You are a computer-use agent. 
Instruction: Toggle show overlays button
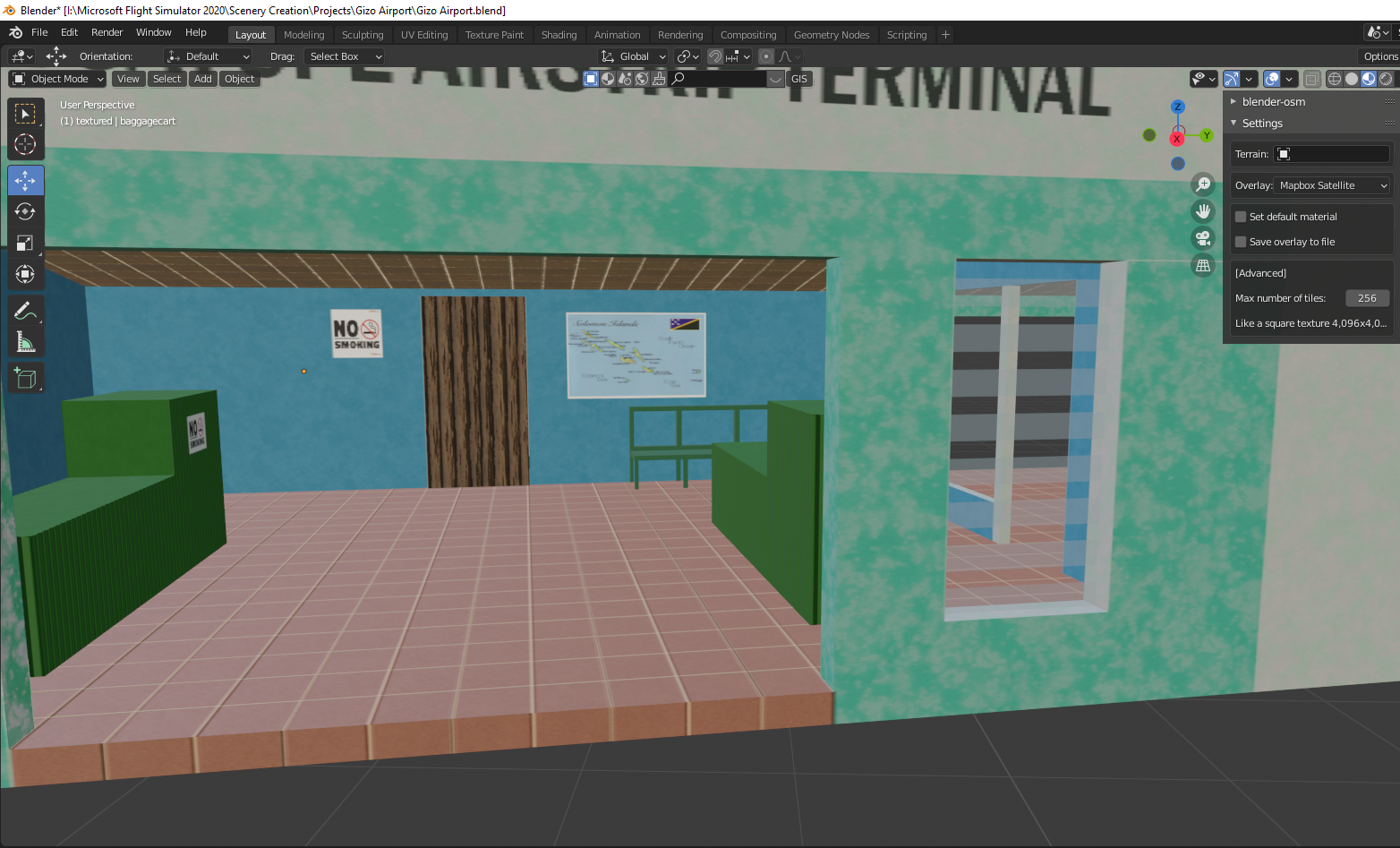pyautogui.click(x=1272, y=79)
